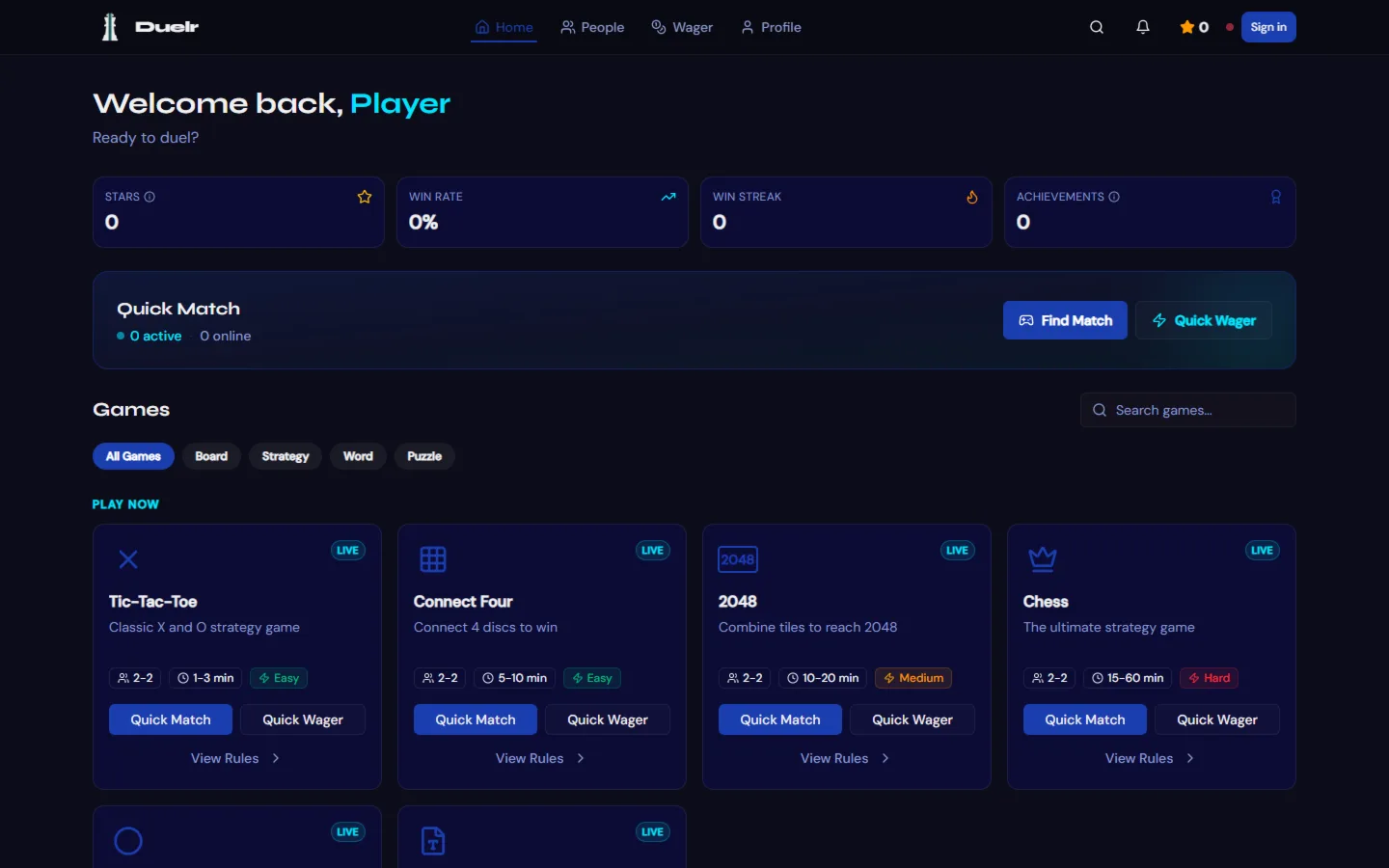
Task: Start Quick Wager for Connect Four
Action: coord(608,719)
